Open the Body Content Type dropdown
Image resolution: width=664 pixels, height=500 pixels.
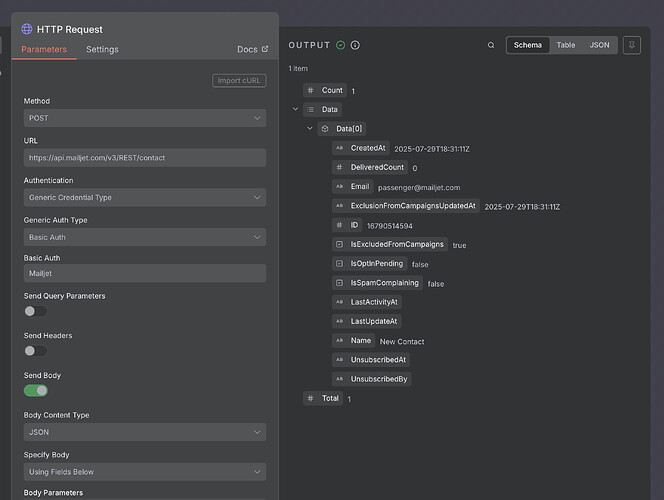click(x=145, y=432)
